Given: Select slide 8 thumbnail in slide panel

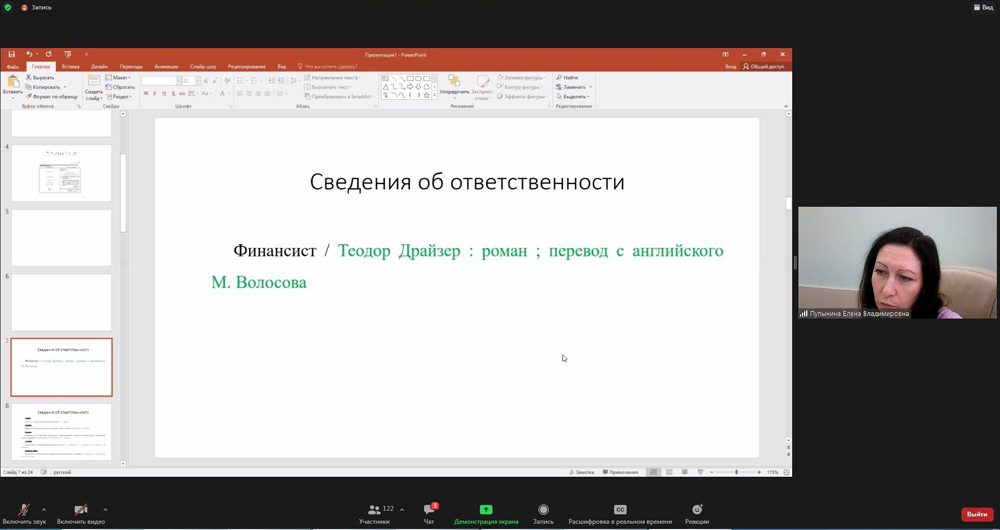Looking at the screenshot, I should [x=62, y=432].
